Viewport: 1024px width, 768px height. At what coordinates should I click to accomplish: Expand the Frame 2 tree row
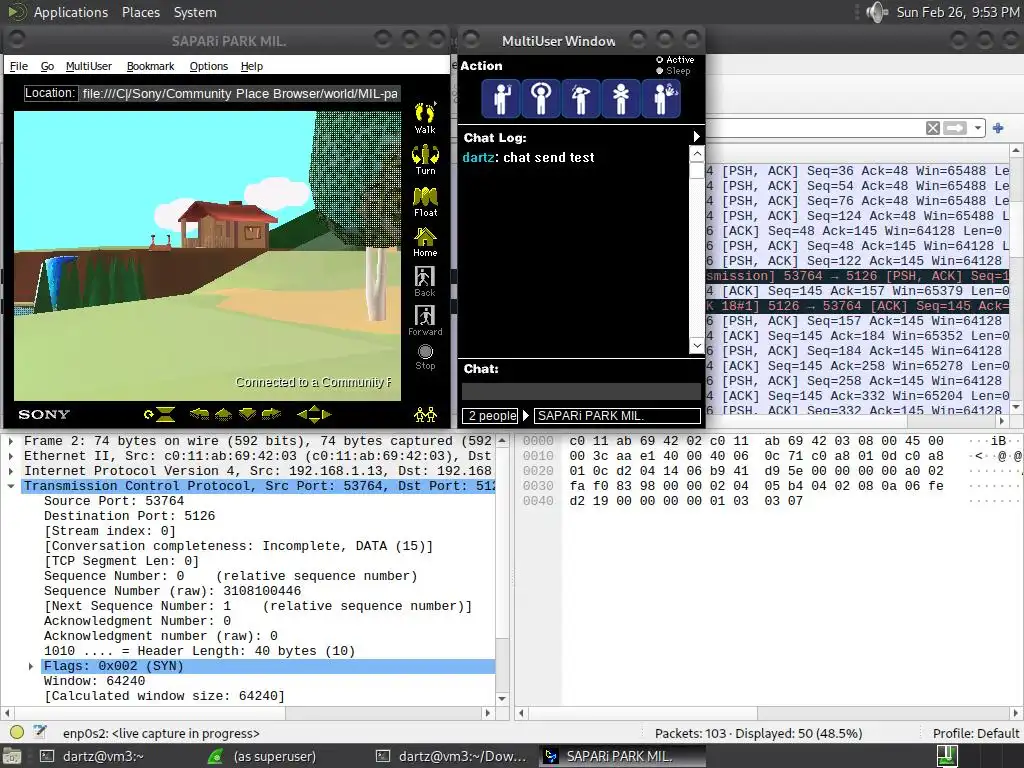coord(11,441)
